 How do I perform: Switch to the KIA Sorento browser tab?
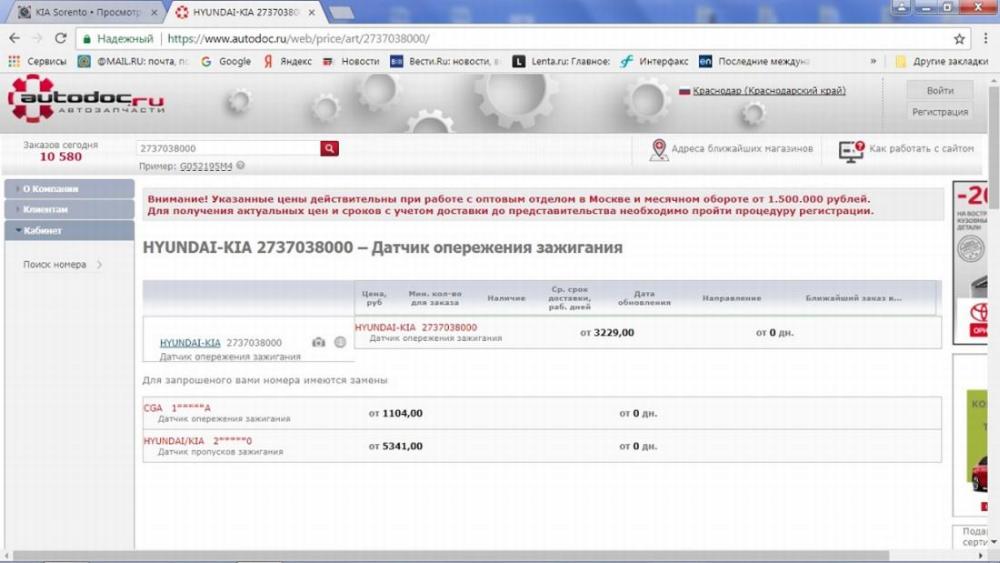[87, 12]
